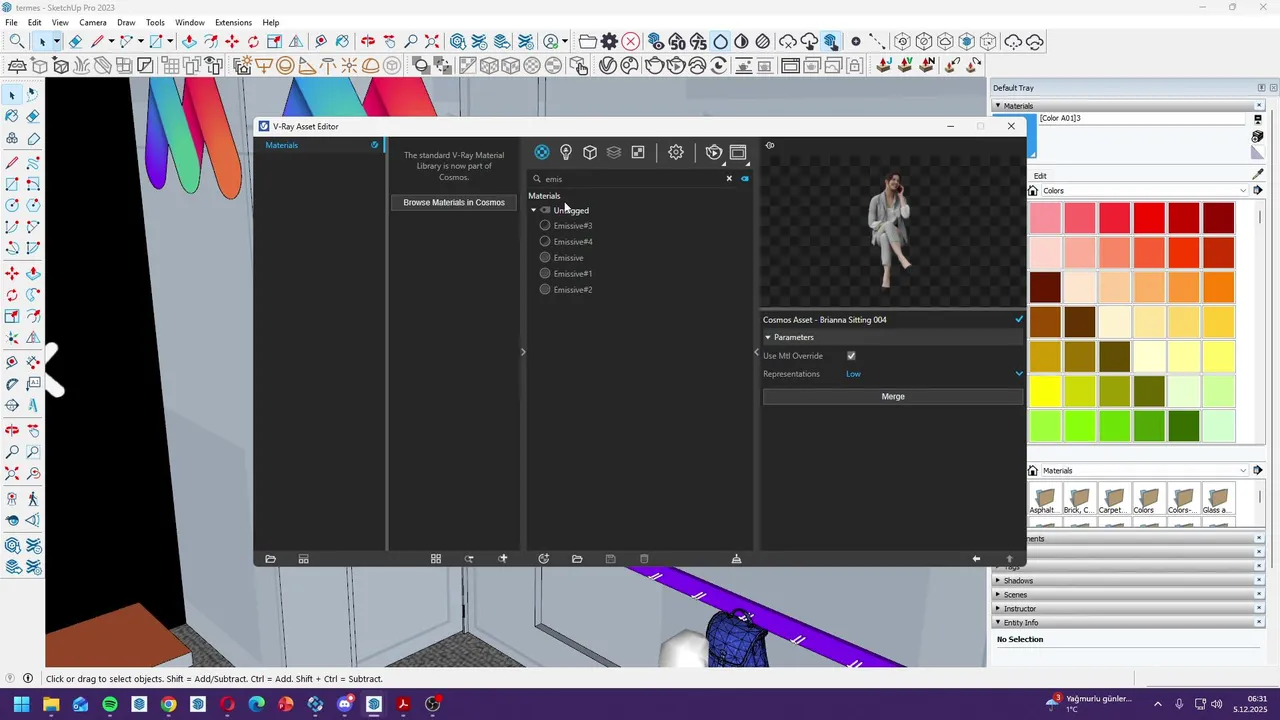Screen dimensions: 1280x720
Task: Select the Emissive#4 material entry
Action: coord(573,242)
